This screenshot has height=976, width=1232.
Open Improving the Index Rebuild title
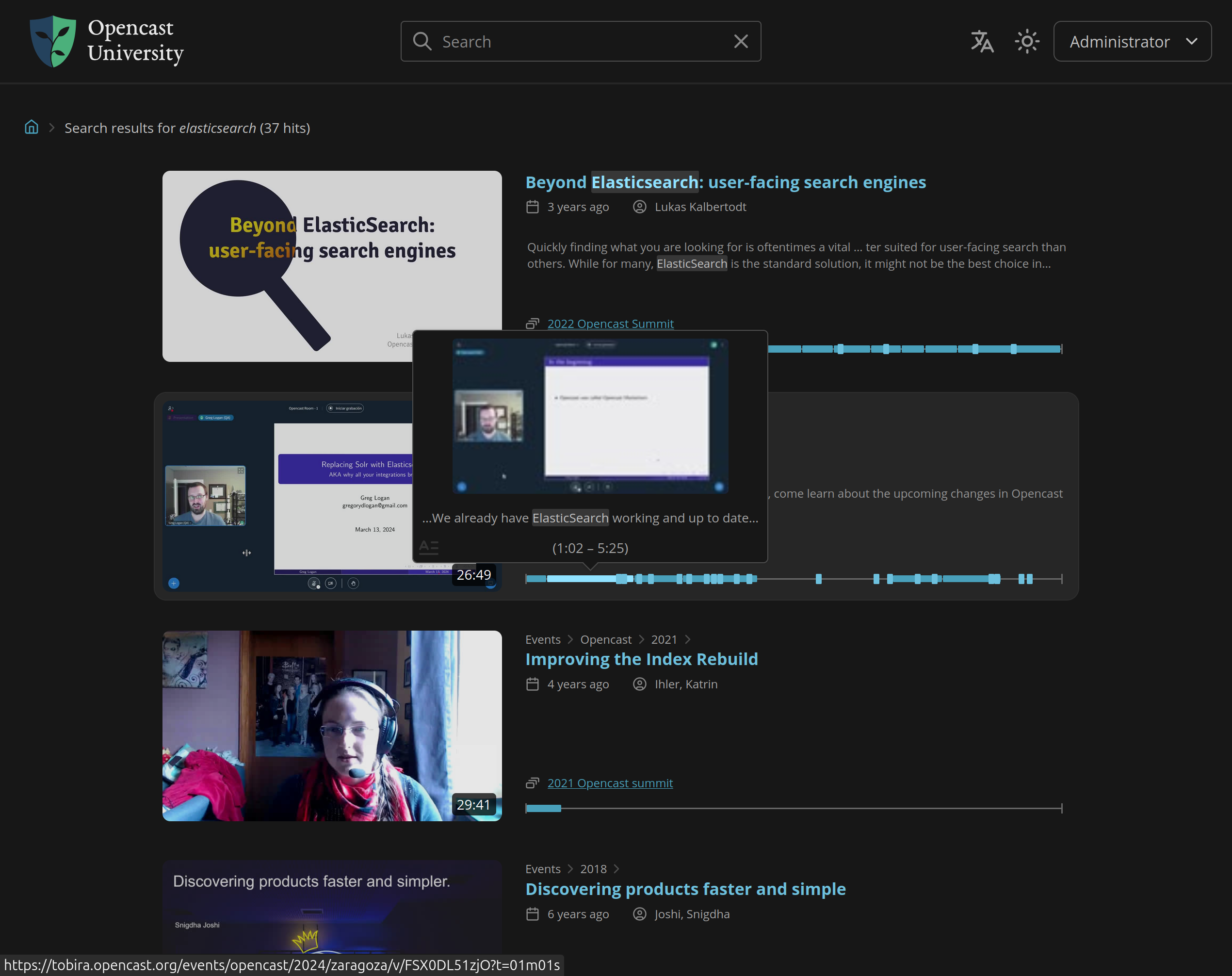641,659
